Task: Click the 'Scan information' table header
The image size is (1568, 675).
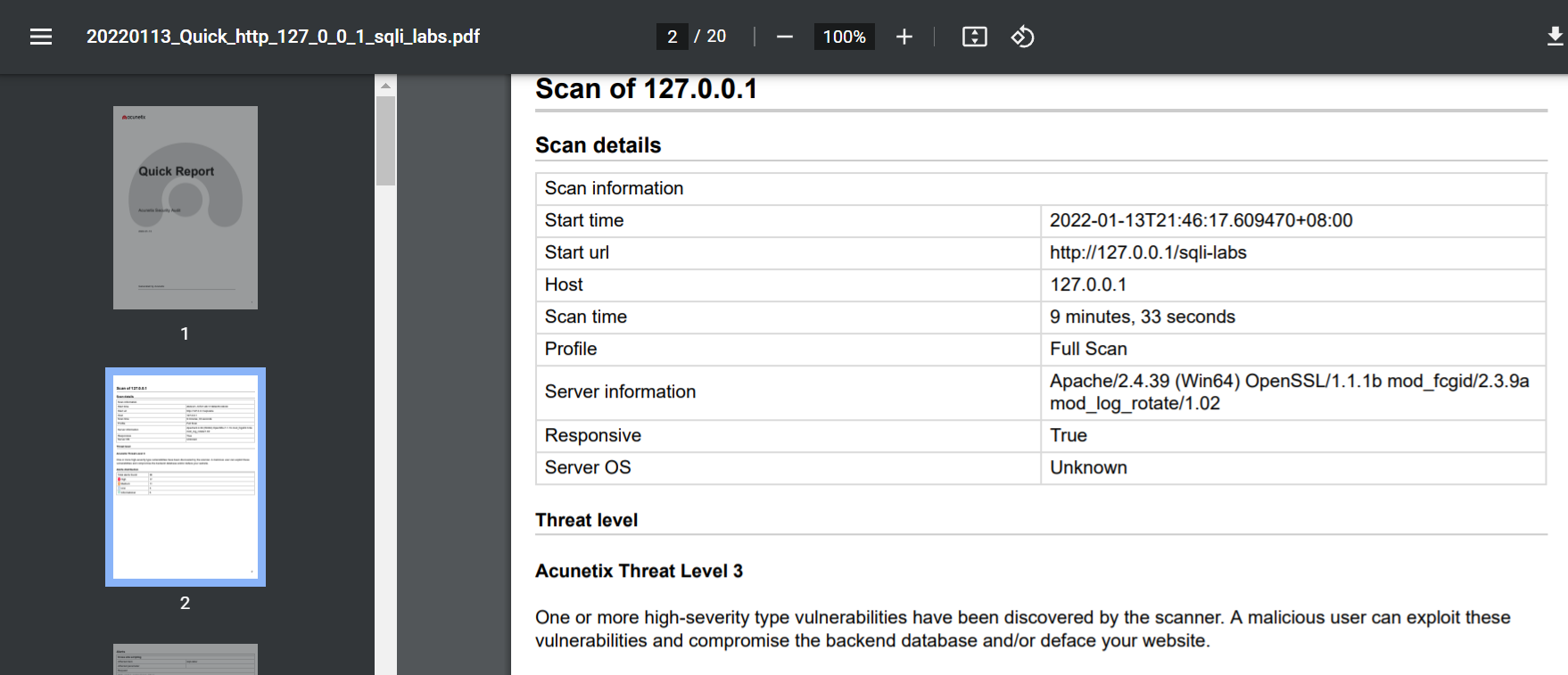Action: point(1041,188)
